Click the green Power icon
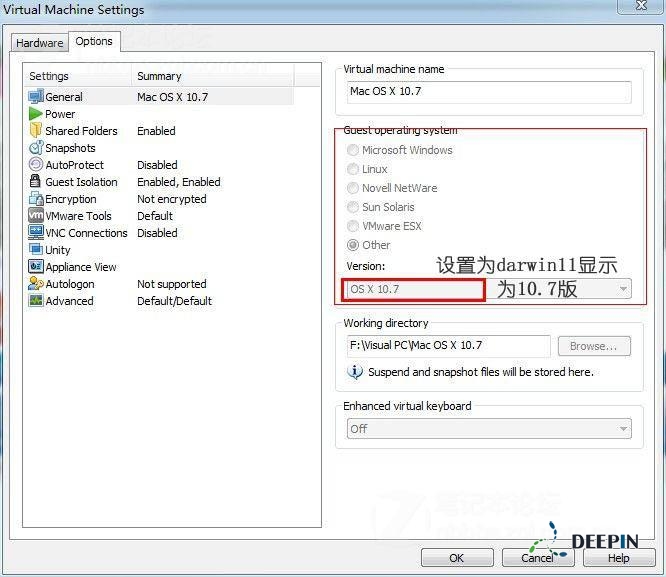This screenshot has height=577, width=666. [36, 114]
